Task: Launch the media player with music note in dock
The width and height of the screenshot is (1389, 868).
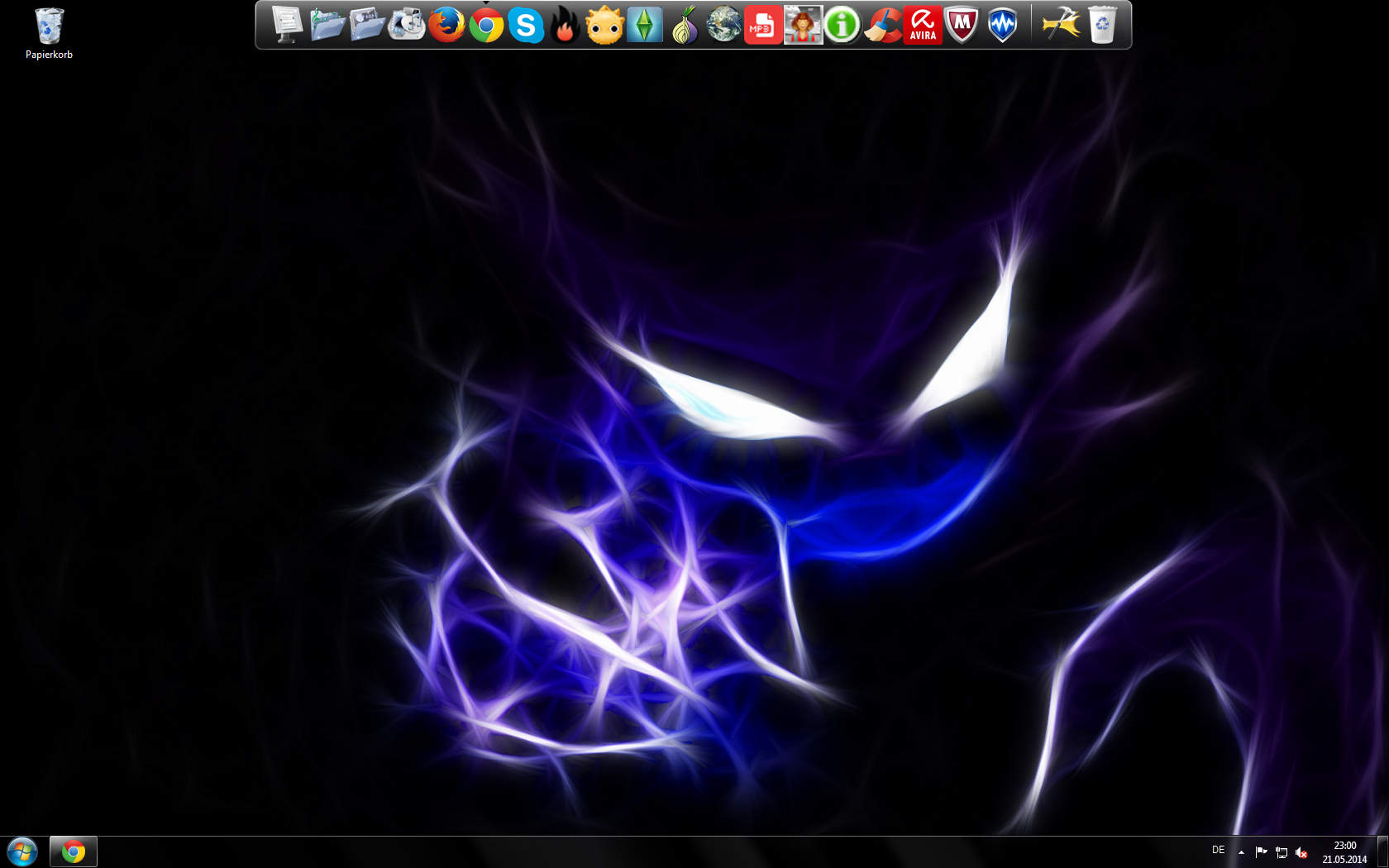Action: coord(407,25)
